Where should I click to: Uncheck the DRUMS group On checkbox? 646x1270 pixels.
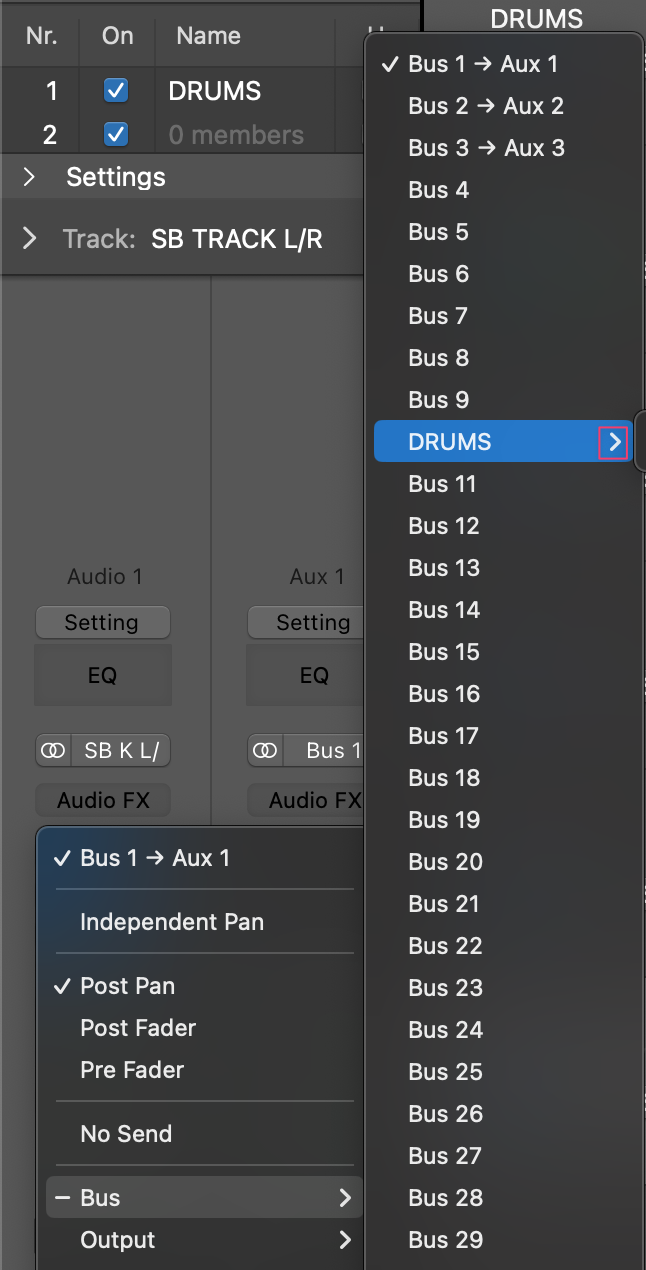116,91
